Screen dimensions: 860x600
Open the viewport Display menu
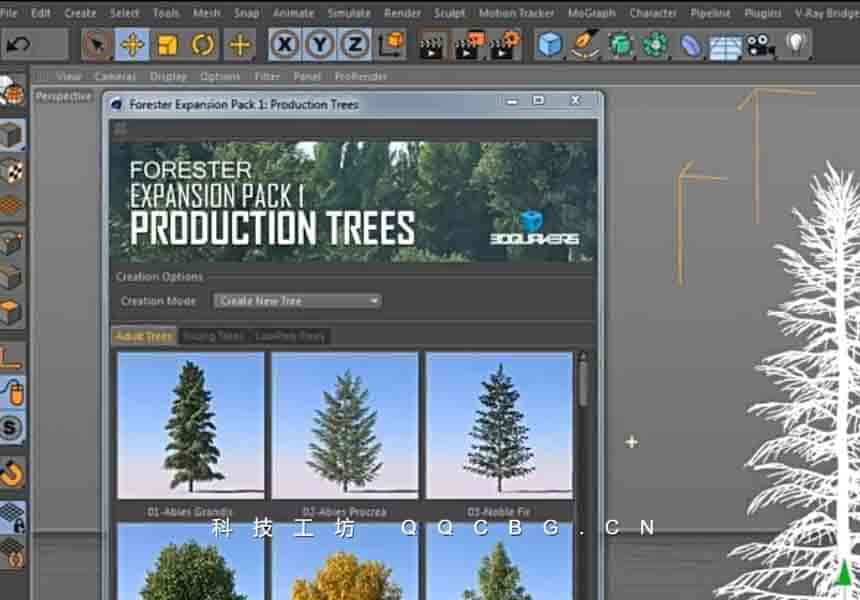click(168, 76)
